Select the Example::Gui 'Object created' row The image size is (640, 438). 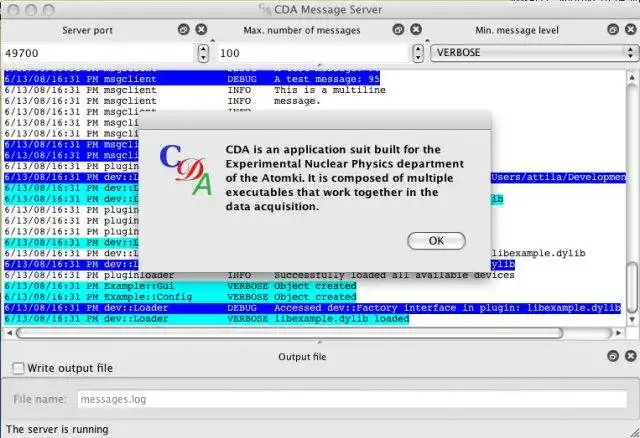point(180,286)
